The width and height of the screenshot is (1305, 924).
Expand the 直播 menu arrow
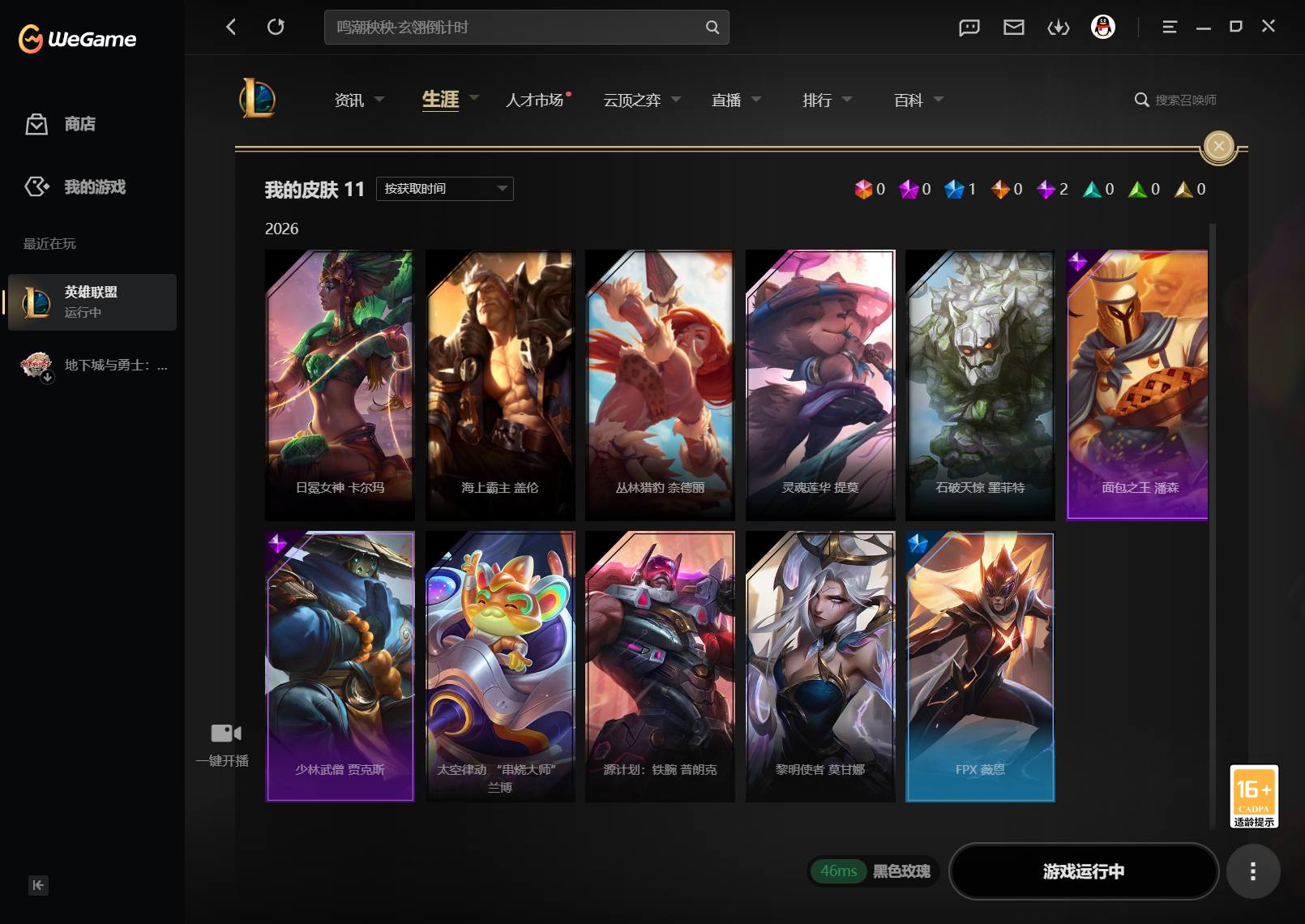click(x=756, y=100)
